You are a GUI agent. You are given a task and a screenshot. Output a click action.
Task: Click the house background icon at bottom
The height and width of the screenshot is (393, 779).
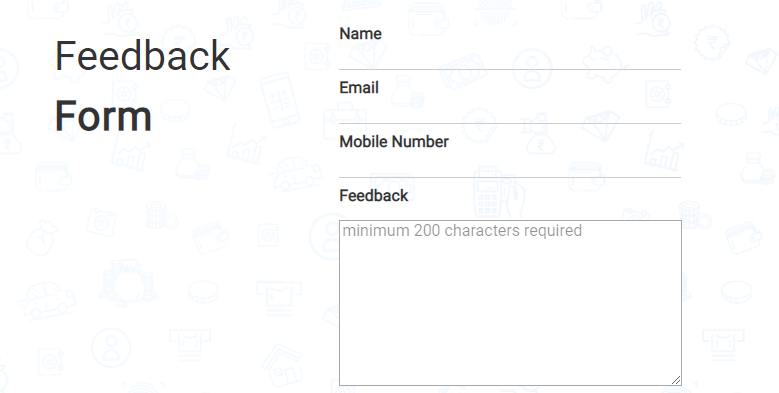pyautogui.click(x=282, y=365)
